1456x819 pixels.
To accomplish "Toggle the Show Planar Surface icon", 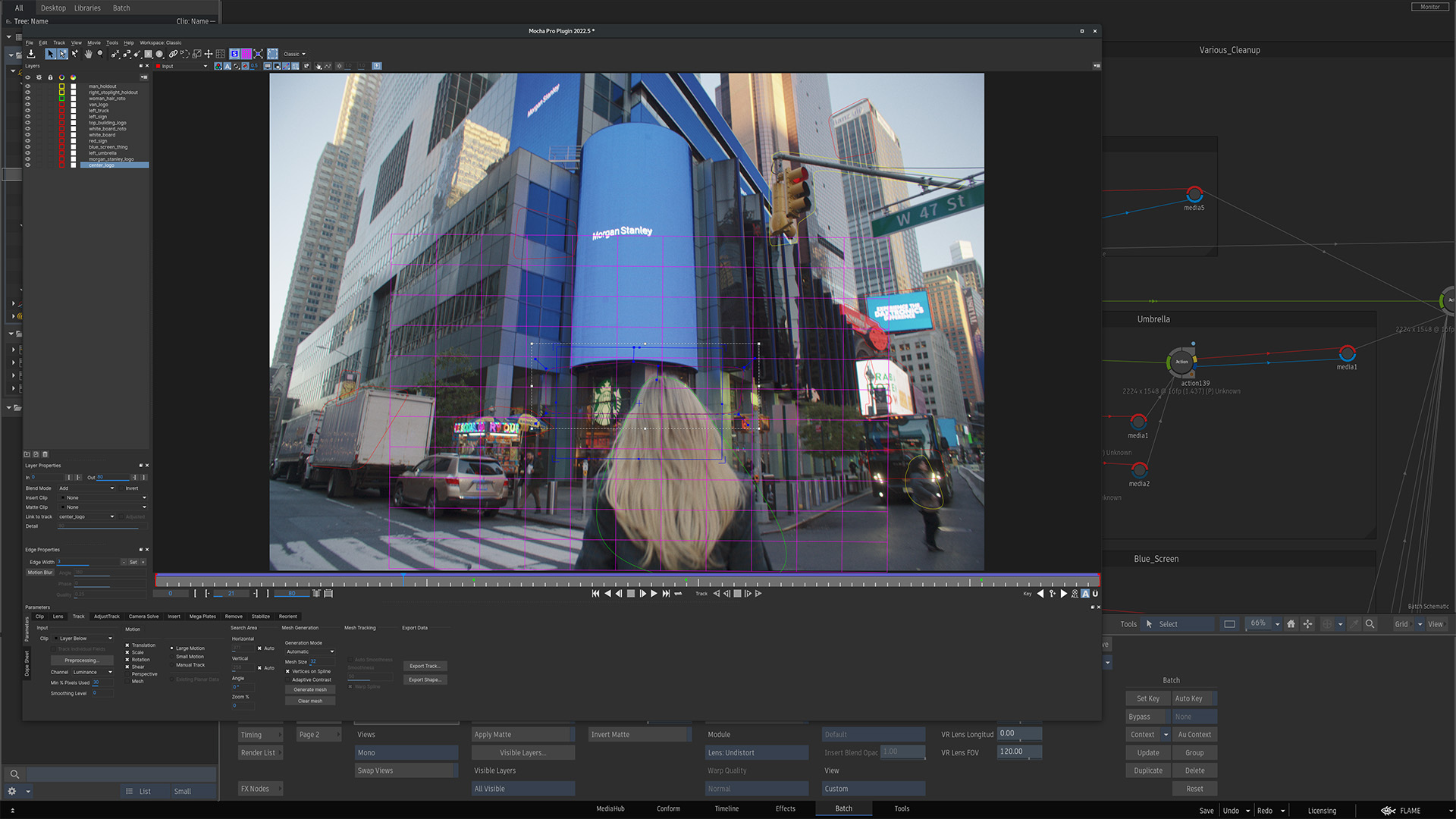I will pos(234,54).
